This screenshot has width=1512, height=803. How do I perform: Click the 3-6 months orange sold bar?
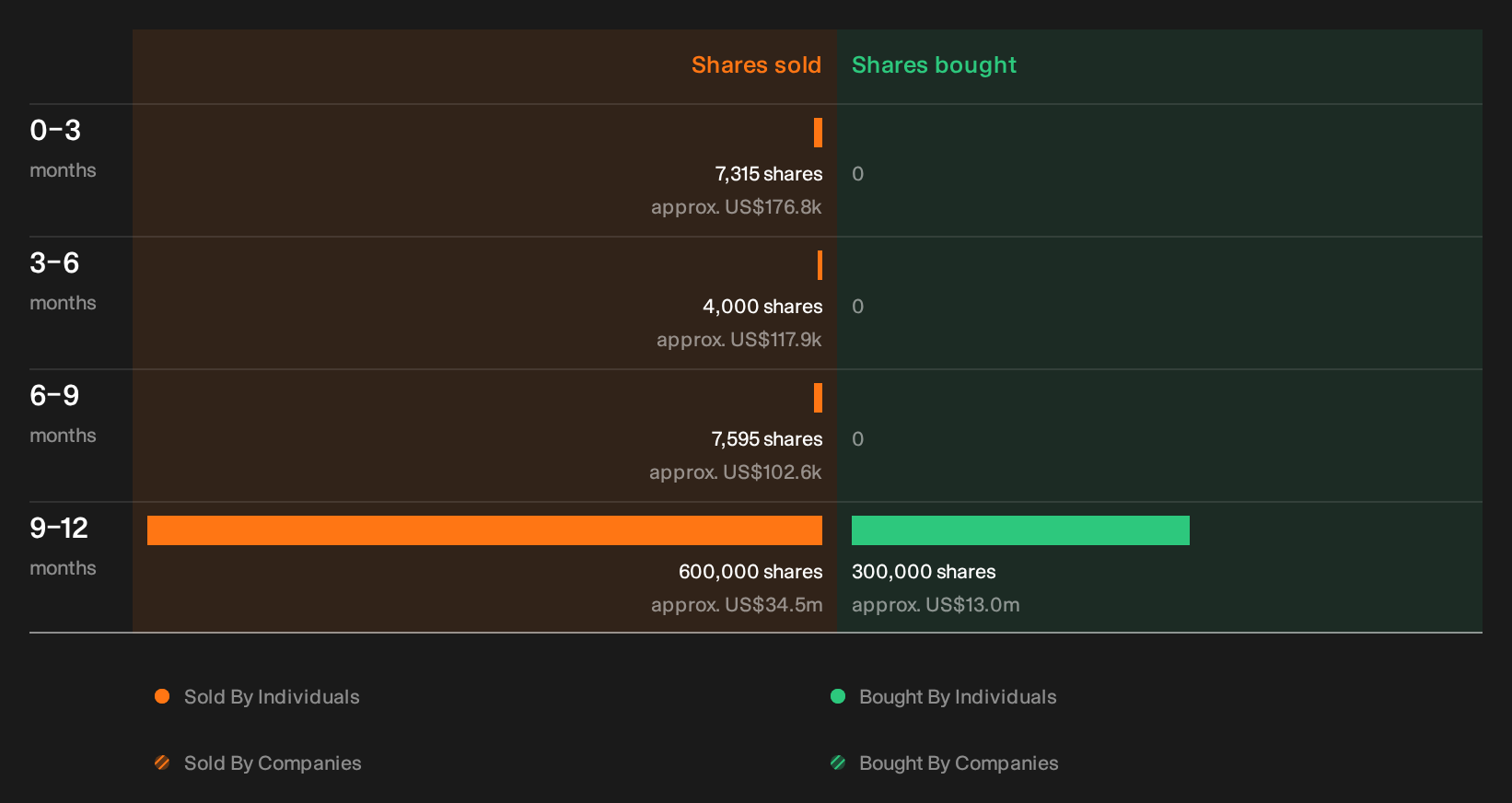coord(820,265)
